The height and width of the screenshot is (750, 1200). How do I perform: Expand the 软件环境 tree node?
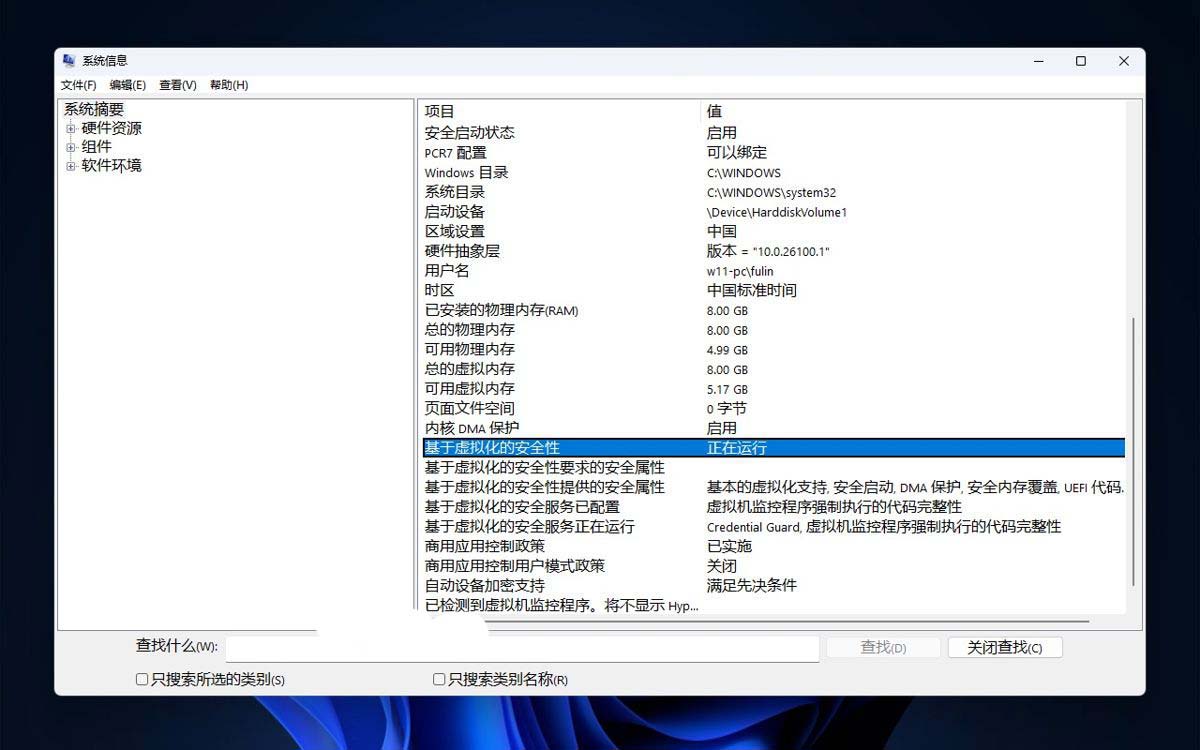coord(69,166)
